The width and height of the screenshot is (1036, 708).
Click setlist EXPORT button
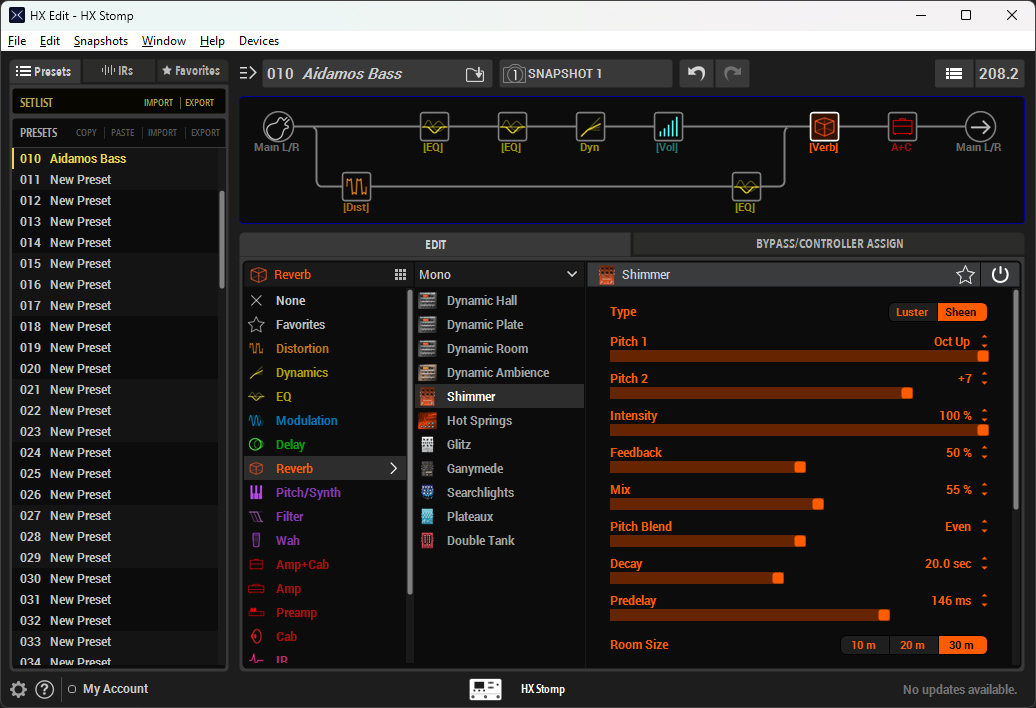click(200, 103)
